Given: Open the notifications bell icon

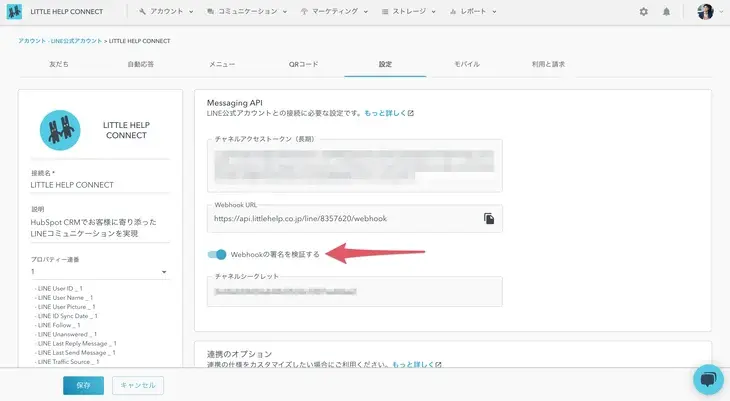Looking at the screenshot, I should [667, 12].
